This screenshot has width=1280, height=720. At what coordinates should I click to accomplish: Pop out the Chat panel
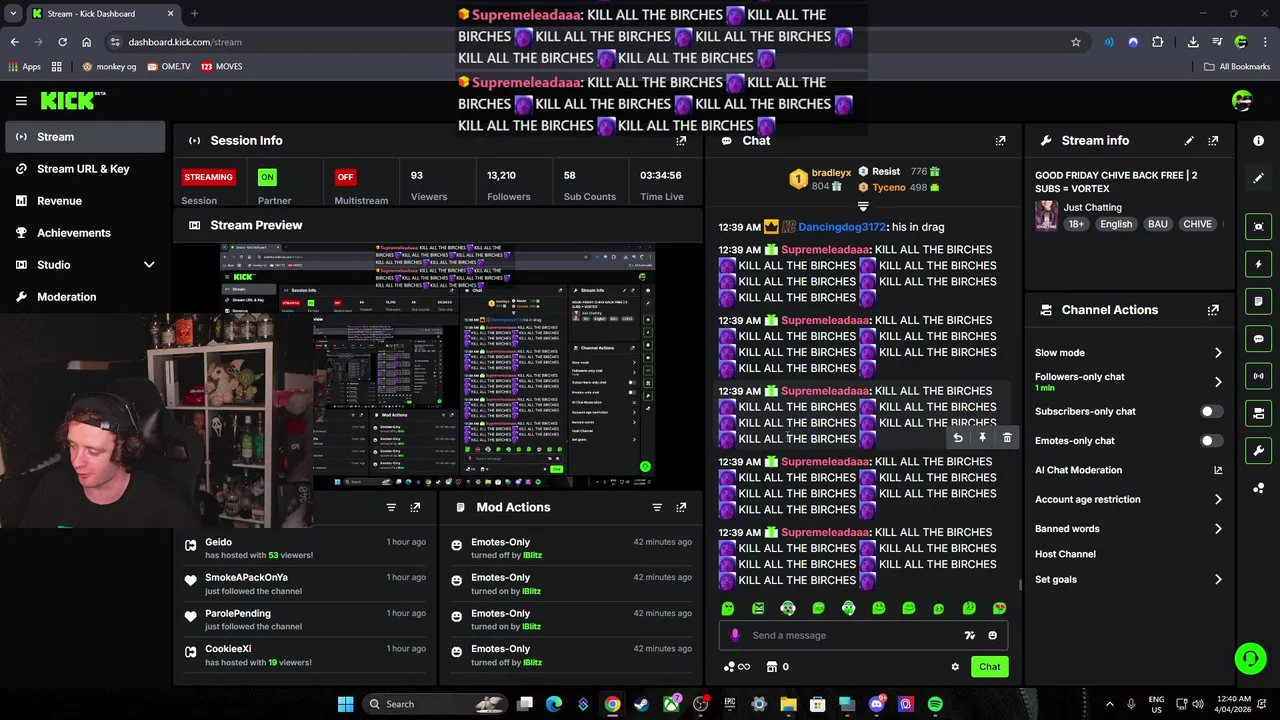[x=1000, y=141]
